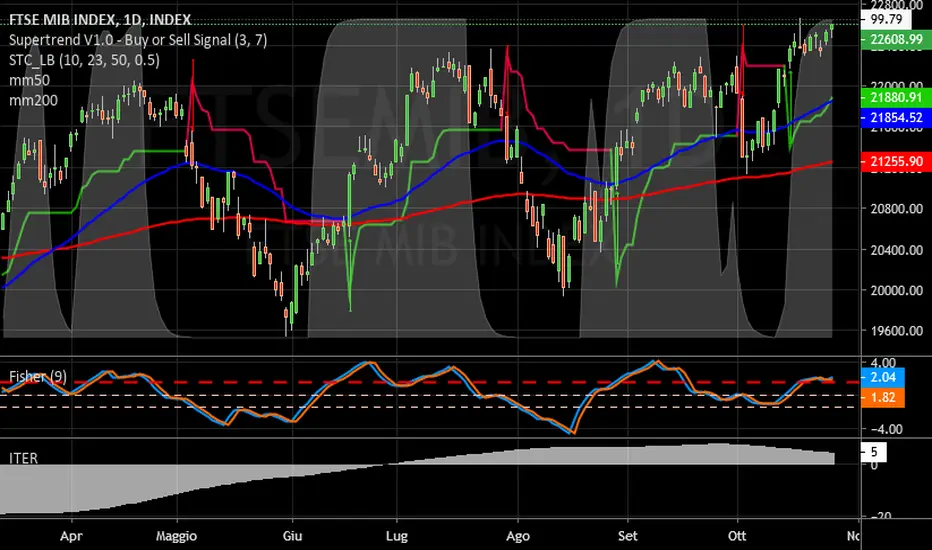
Task: Click the 20400.00 price axis label
Action: pyautogui.click(x=896, y=250)
